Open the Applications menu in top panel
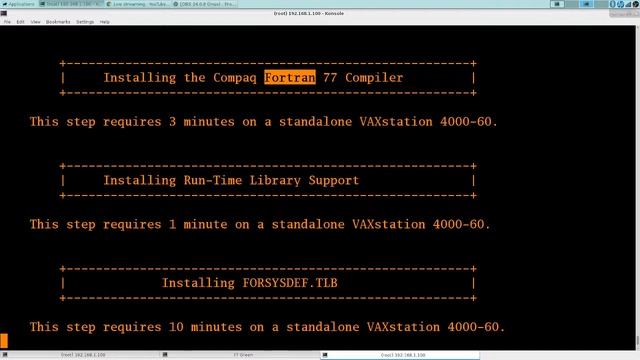 click(18, 4)
